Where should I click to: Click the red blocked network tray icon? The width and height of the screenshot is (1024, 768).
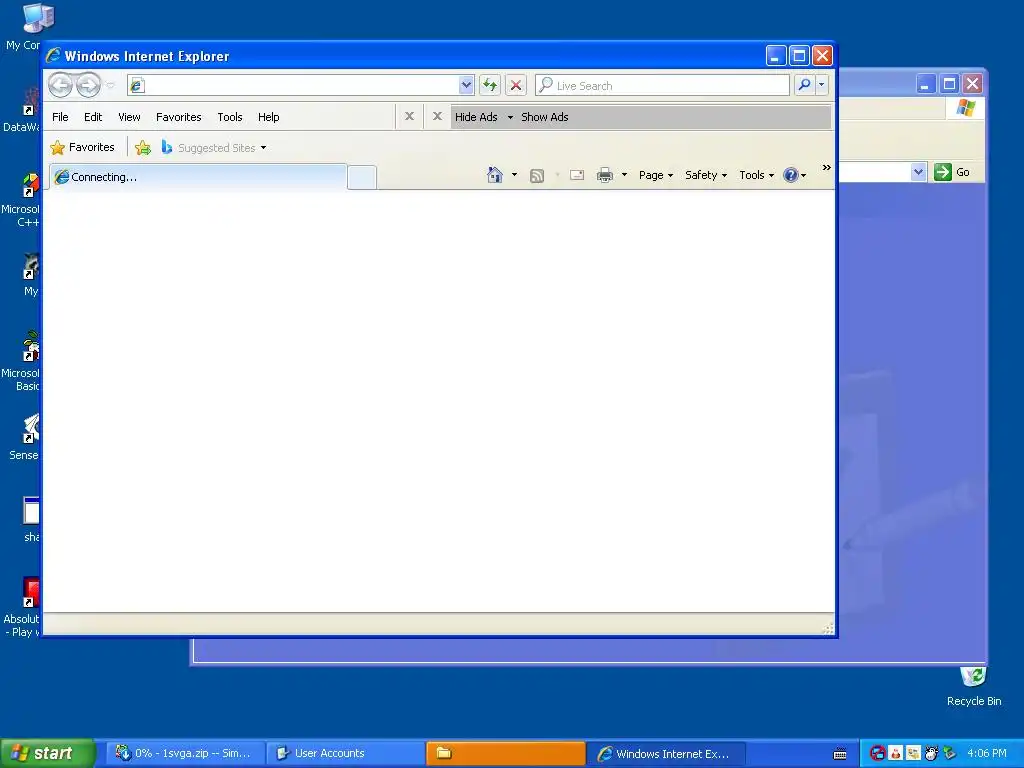[877, 754]
